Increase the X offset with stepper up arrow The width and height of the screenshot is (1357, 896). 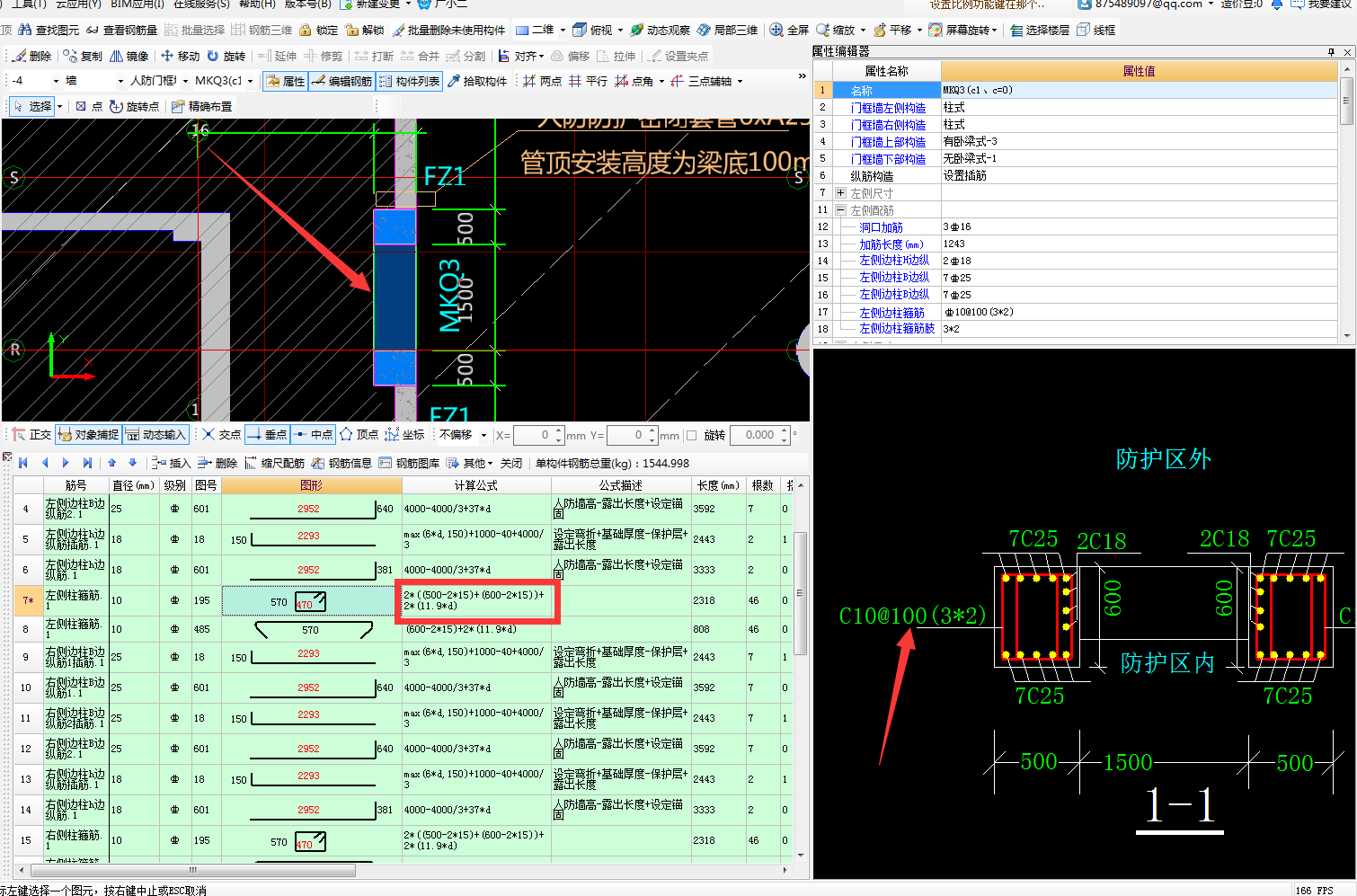coord(559,430)
